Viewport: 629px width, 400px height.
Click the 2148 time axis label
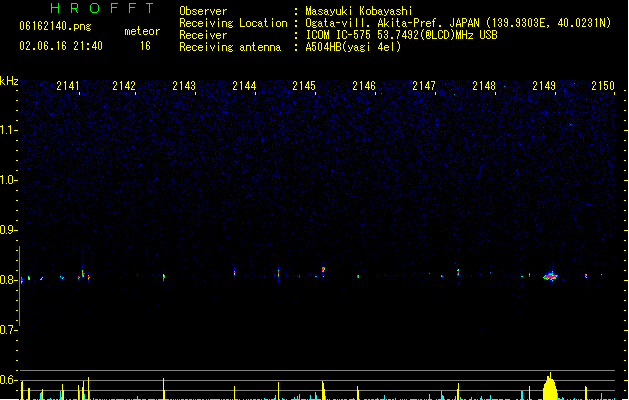coord(484,86)
